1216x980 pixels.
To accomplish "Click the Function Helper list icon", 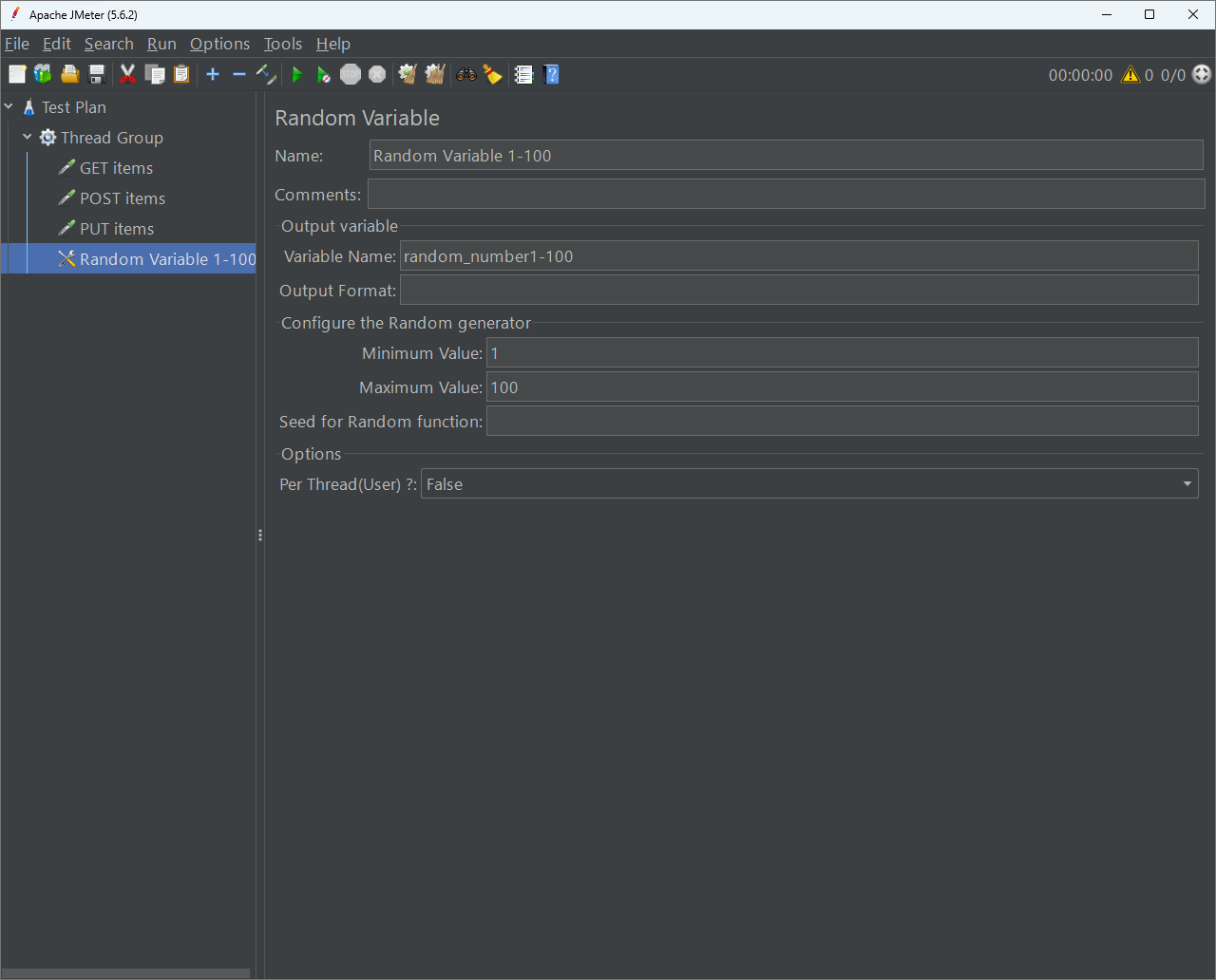I will 523,74.
